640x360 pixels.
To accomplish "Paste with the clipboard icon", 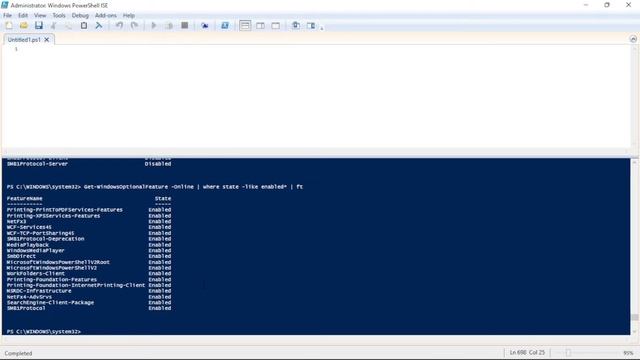I will tap(84, 25).
